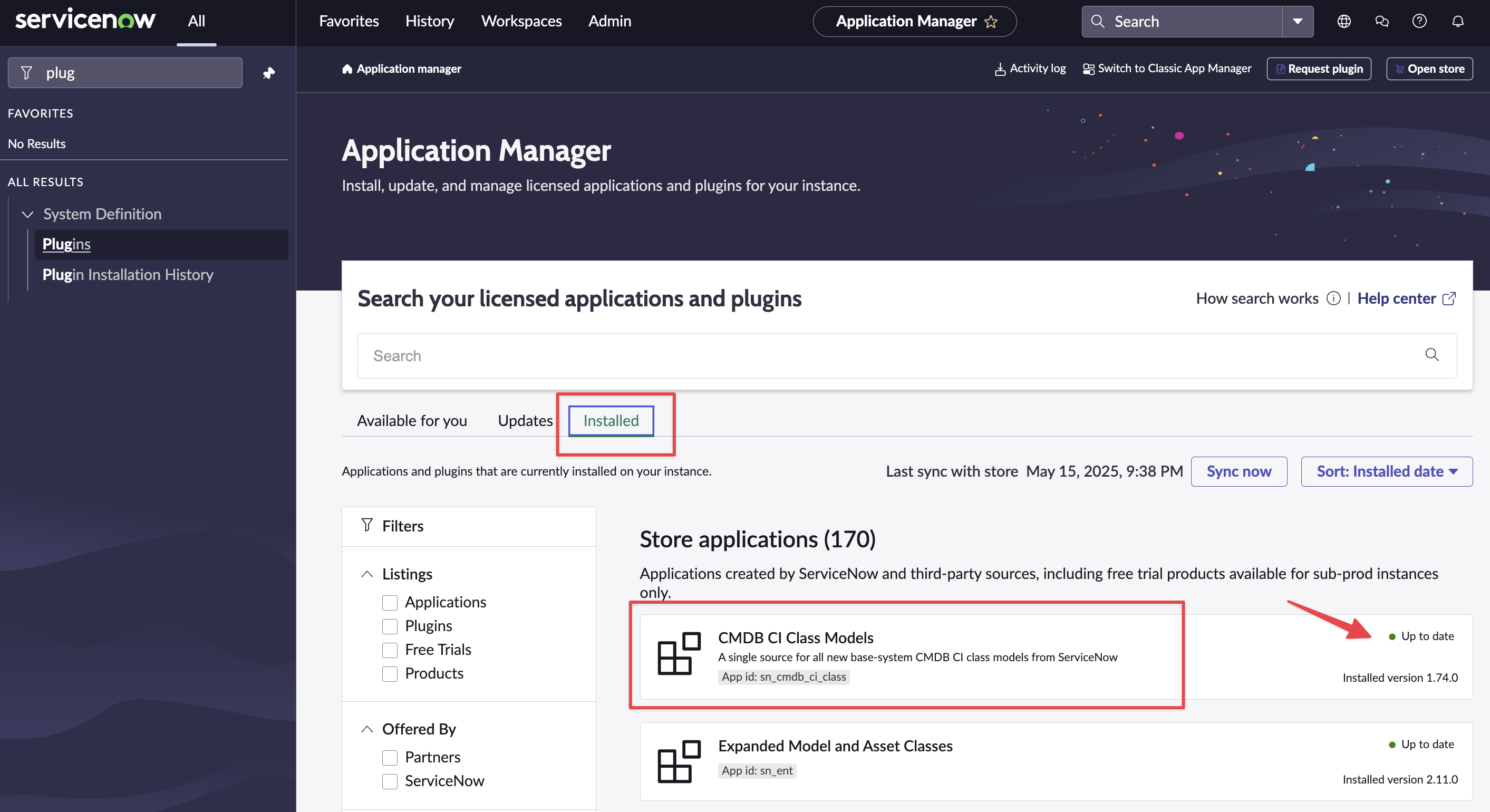
Task: Open the Admin menu
Action: [609, 22]
